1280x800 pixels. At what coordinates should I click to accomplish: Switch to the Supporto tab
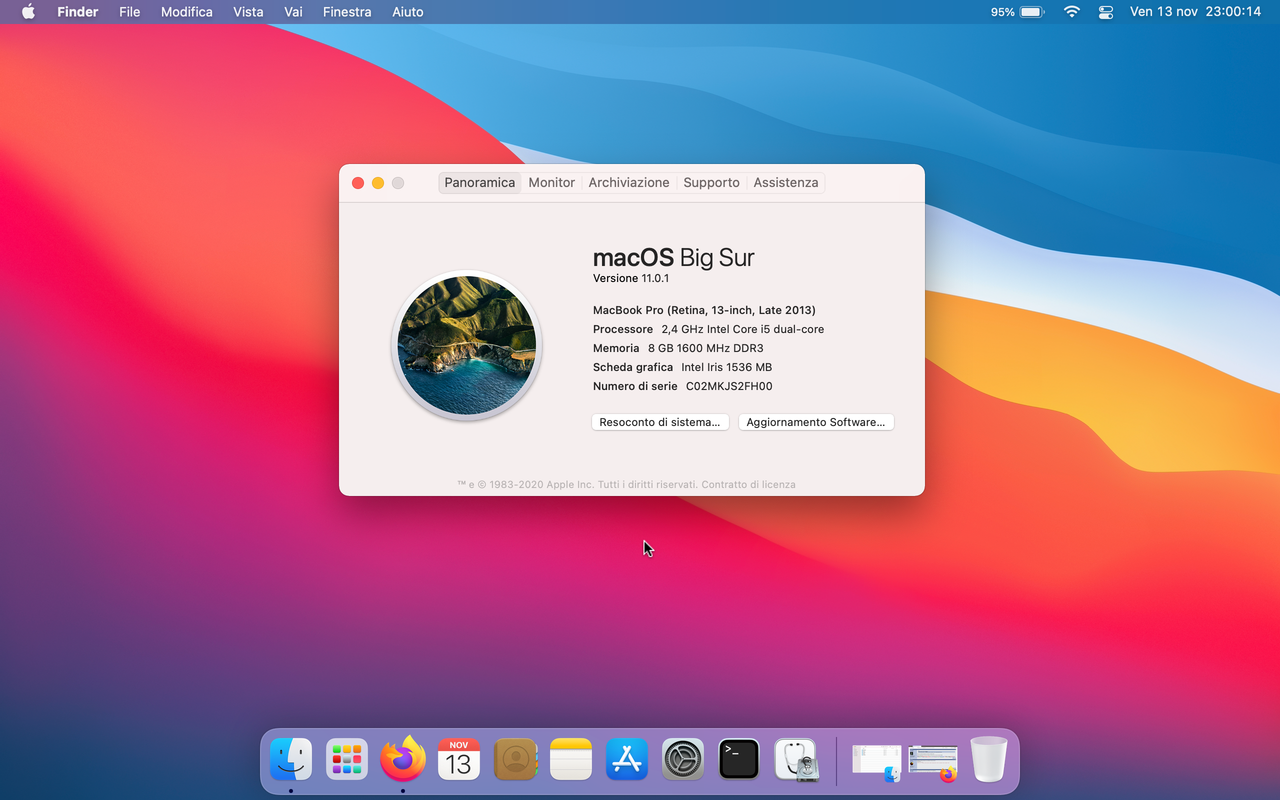click(712, 182)
